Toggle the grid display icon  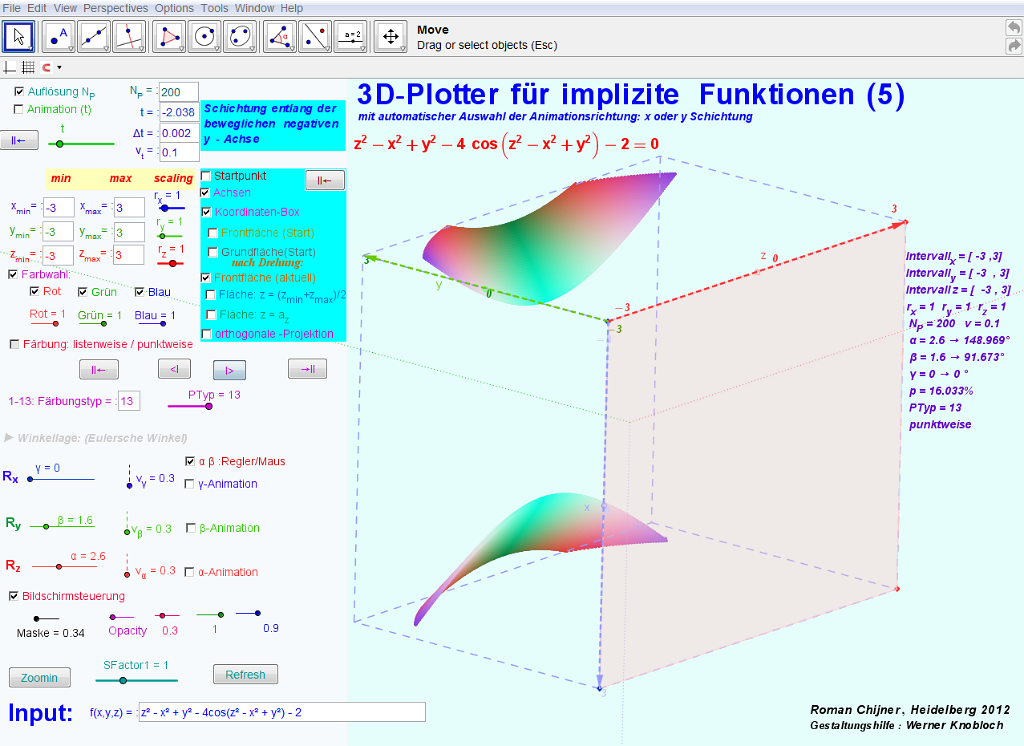(x=28, y=67)
